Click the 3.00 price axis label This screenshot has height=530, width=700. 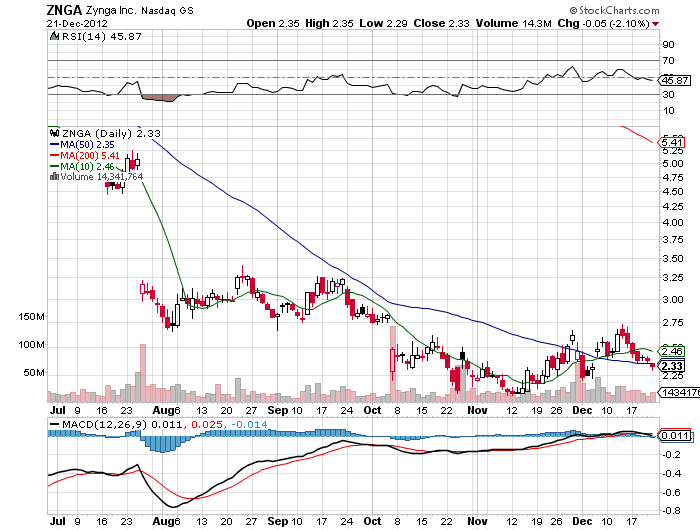click(x=673, y=300)
